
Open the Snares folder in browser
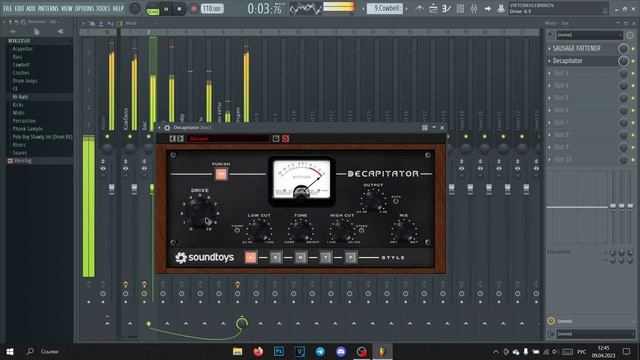click(x=20, y=153)
